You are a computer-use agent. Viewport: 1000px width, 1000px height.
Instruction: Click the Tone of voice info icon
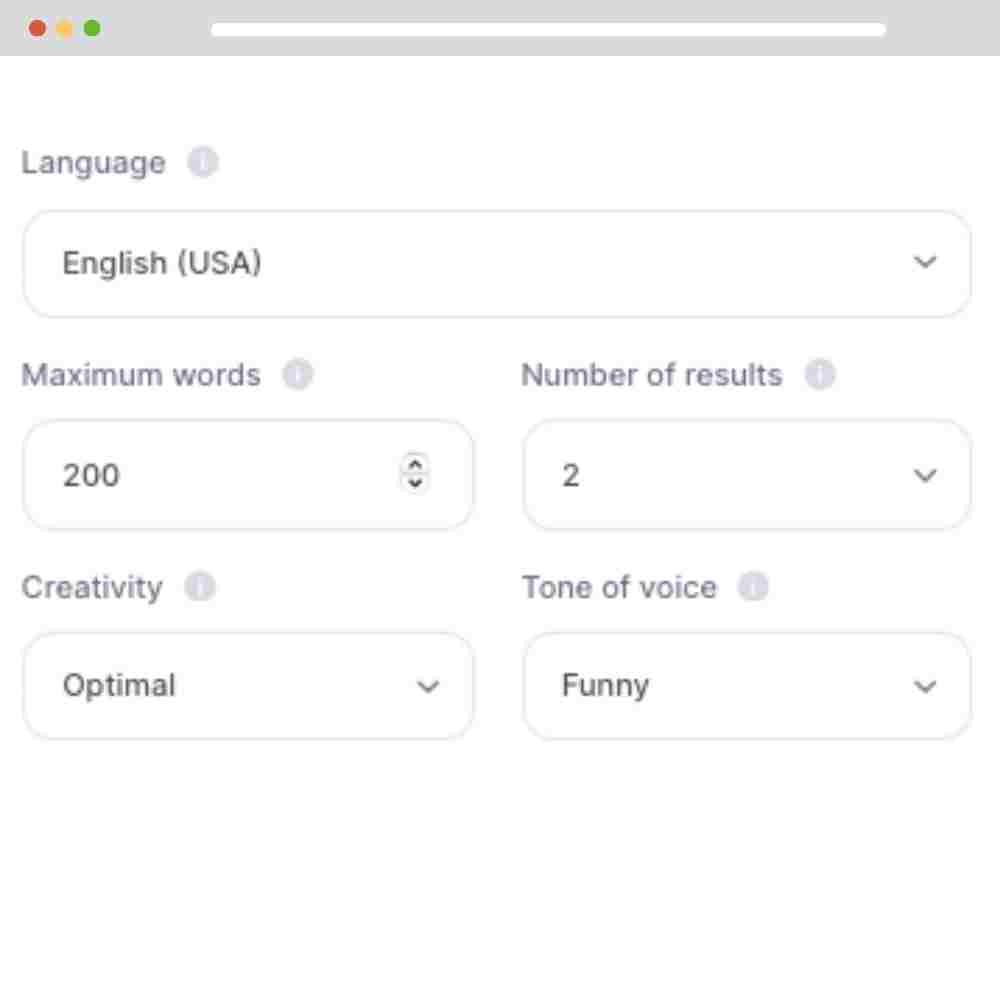coord(752,587)
